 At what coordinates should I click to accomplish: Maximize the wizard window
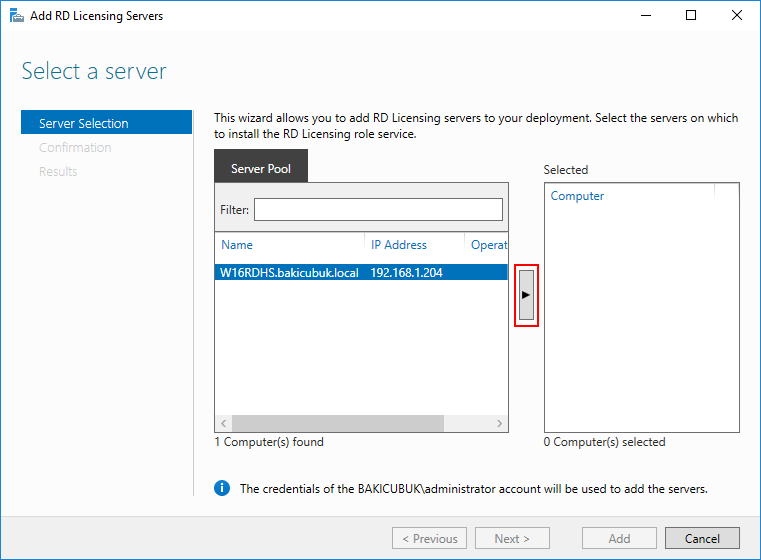[x=691, y=16]
